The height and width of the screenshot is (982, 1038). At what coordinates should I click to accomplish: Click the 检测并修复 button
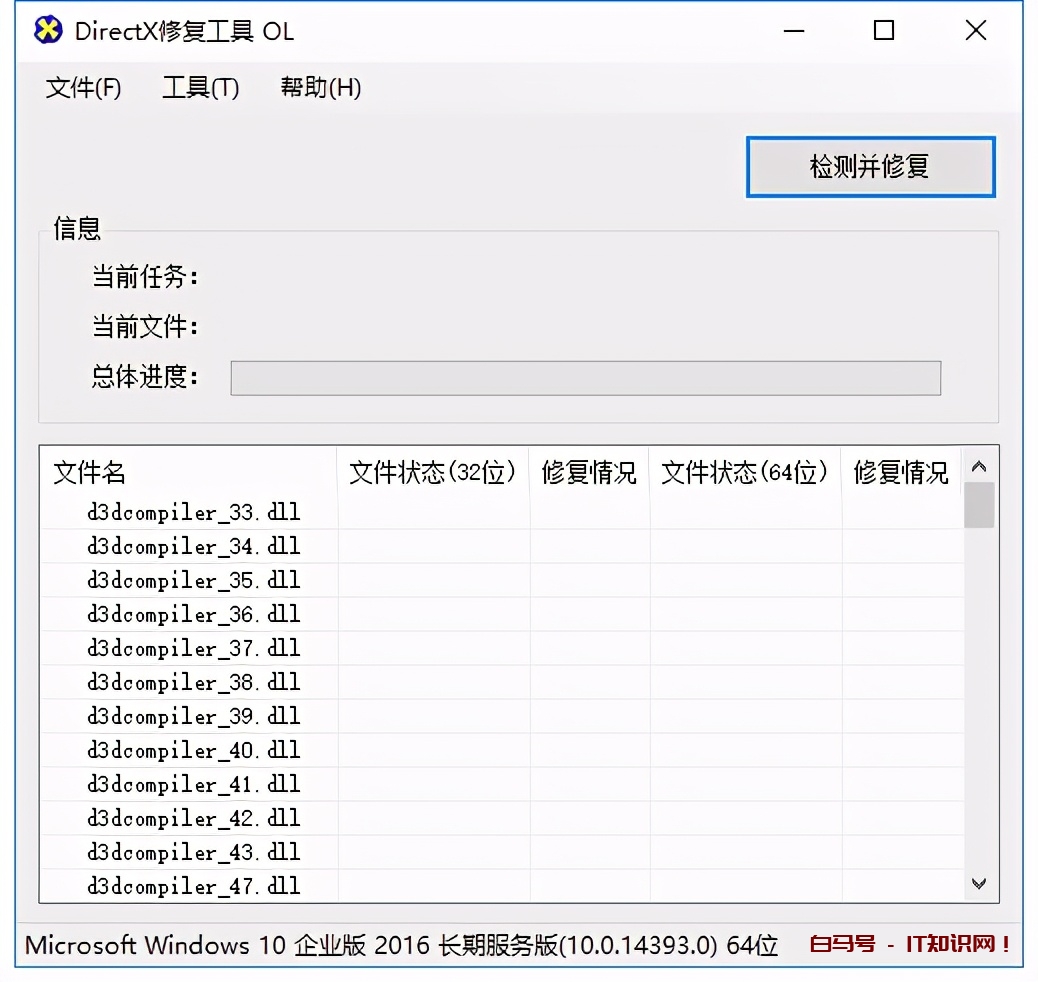869,167
